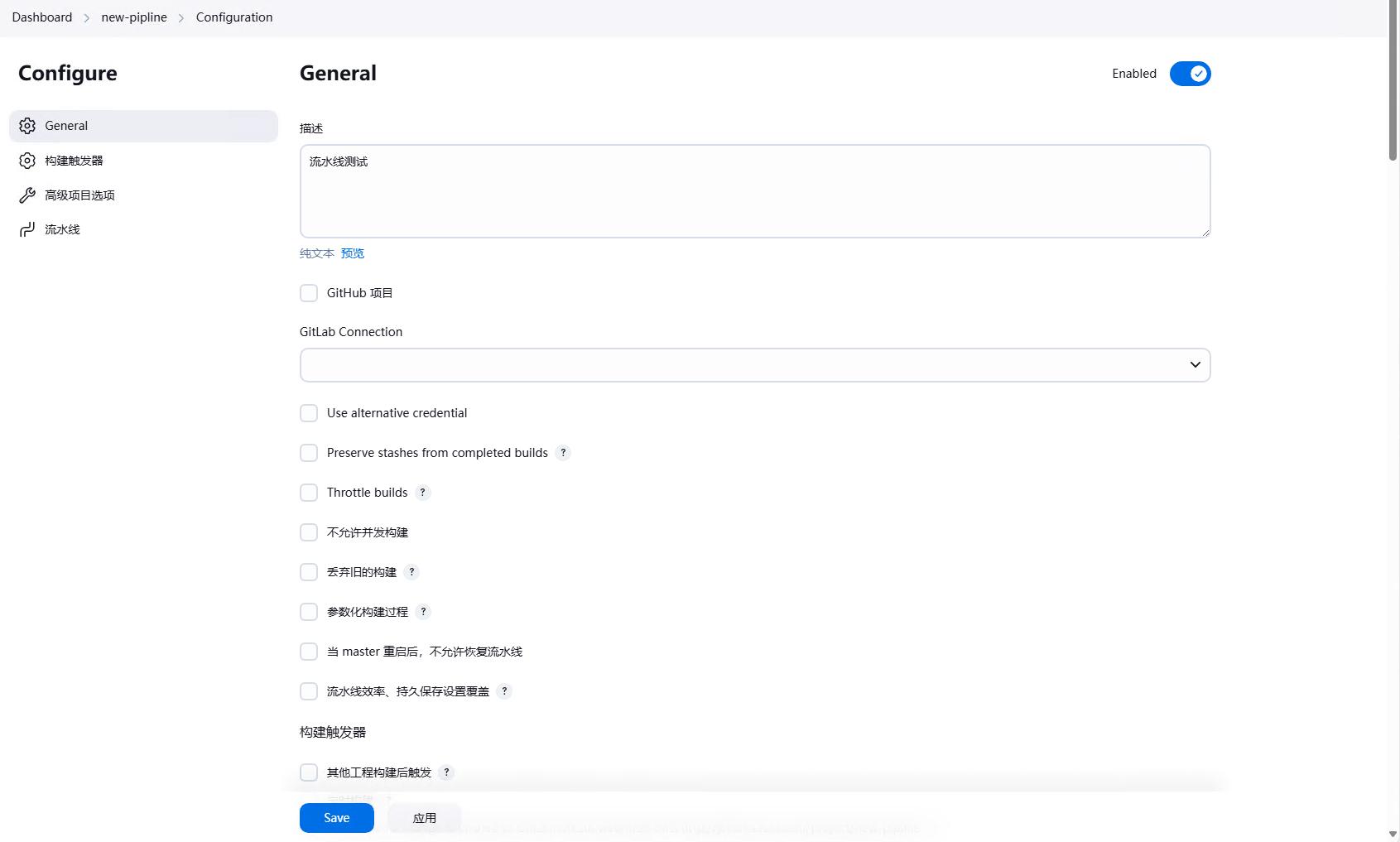Image resolution: width=1400 pixels, height=842 pixels.
Task: Open help icon next to Throttle builds
Action: pyautogui.click(x=423, y=493)
